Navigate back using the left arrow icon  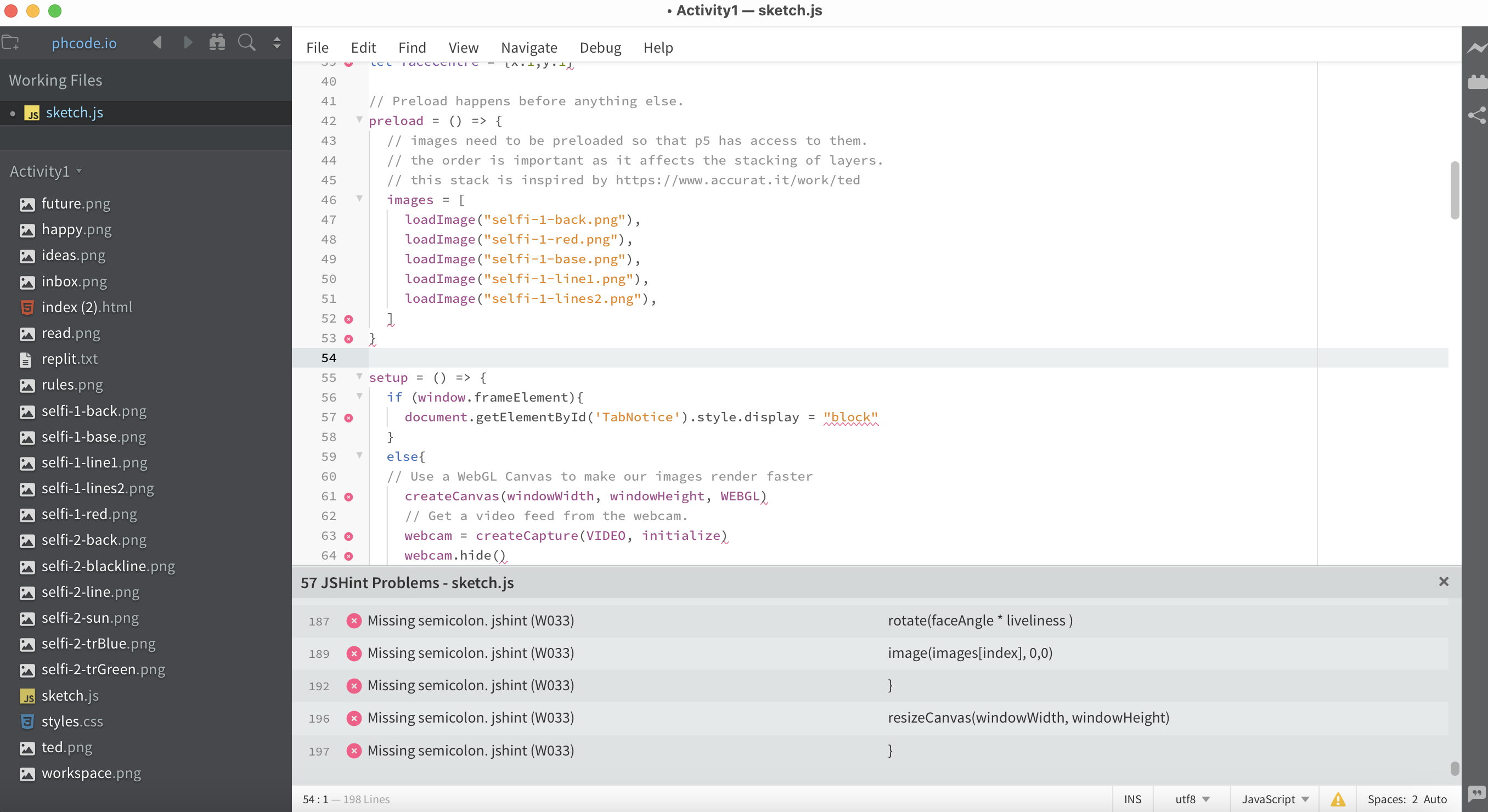pos(156,42)
